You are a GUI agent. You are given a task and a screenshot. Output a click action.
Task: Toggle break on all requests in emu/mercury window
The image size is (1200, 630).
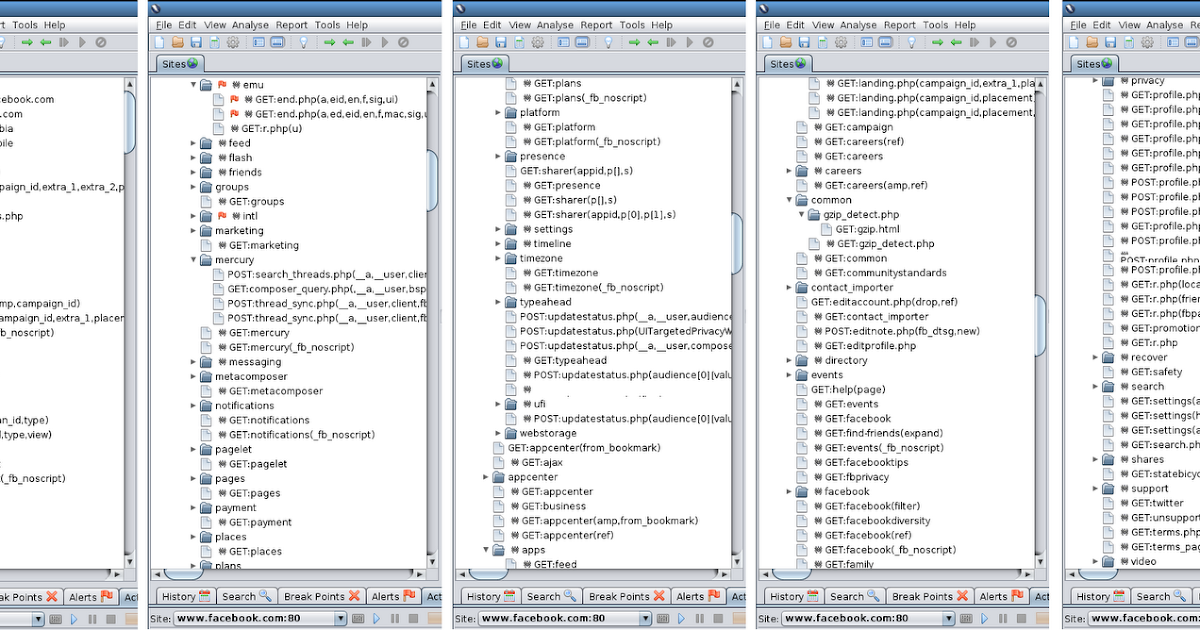coord(329,42)
